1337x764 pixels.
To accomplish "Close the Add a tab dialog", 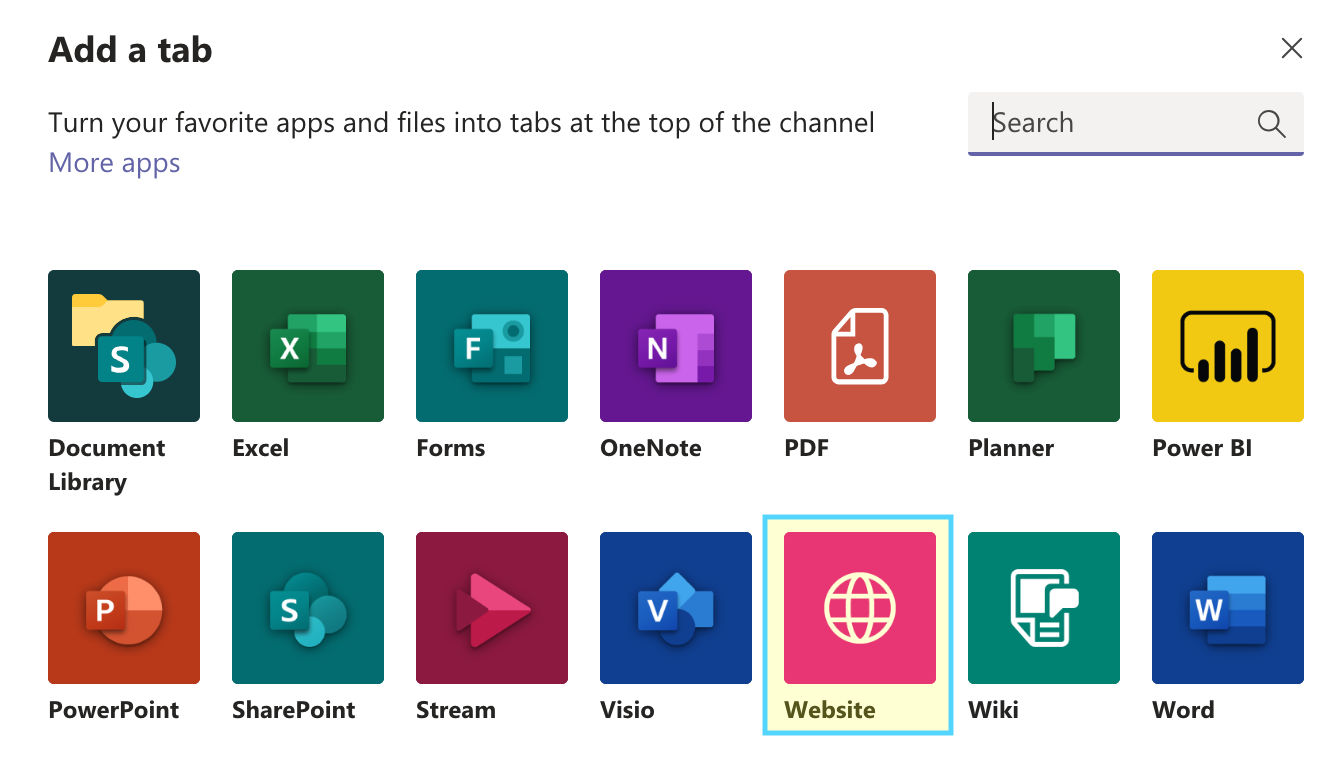I will click(1292, 48).
